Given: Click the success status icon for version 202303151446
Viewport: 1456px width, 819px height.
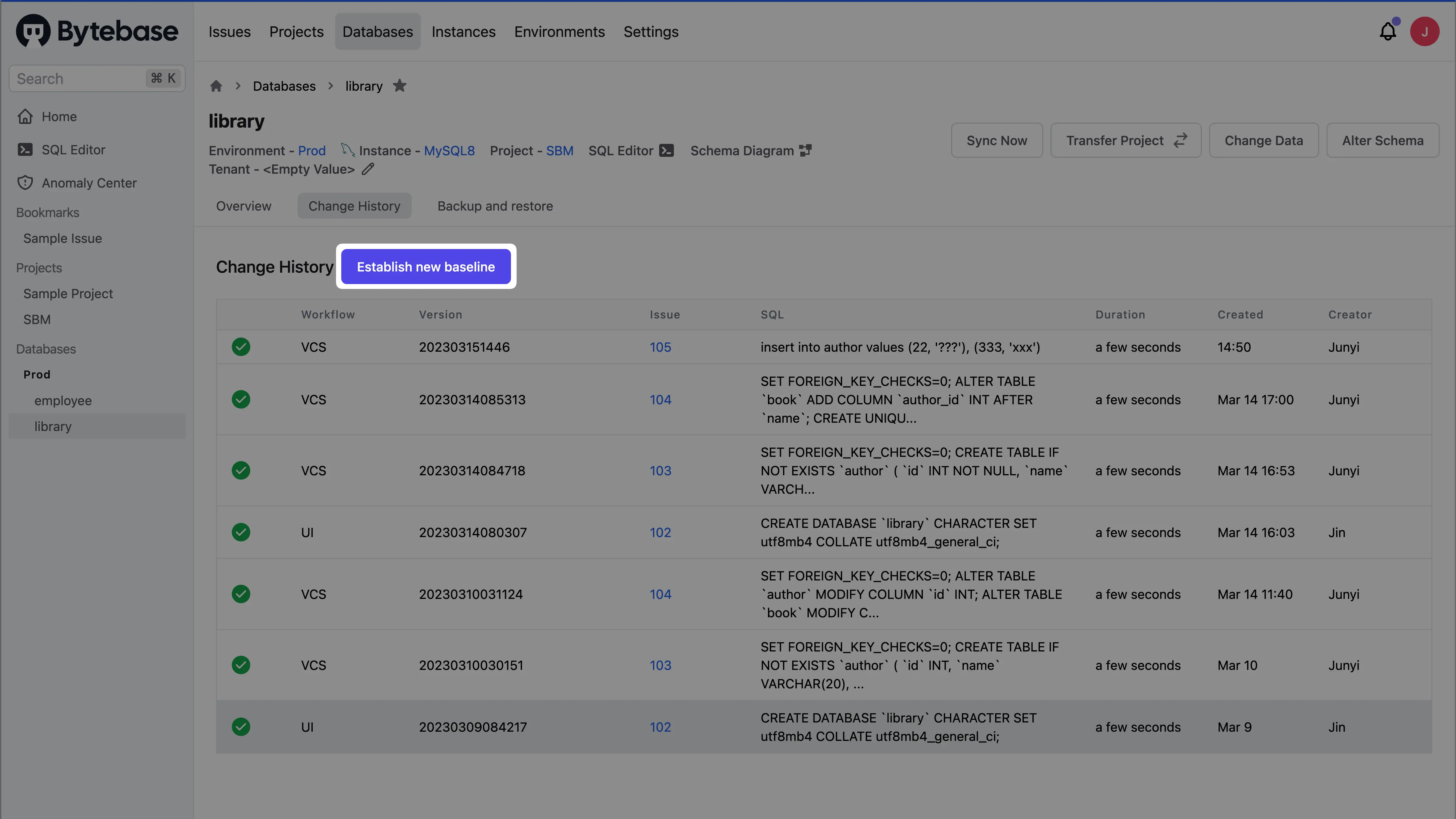Looking at the screenshot, I should tap(241, 347).
